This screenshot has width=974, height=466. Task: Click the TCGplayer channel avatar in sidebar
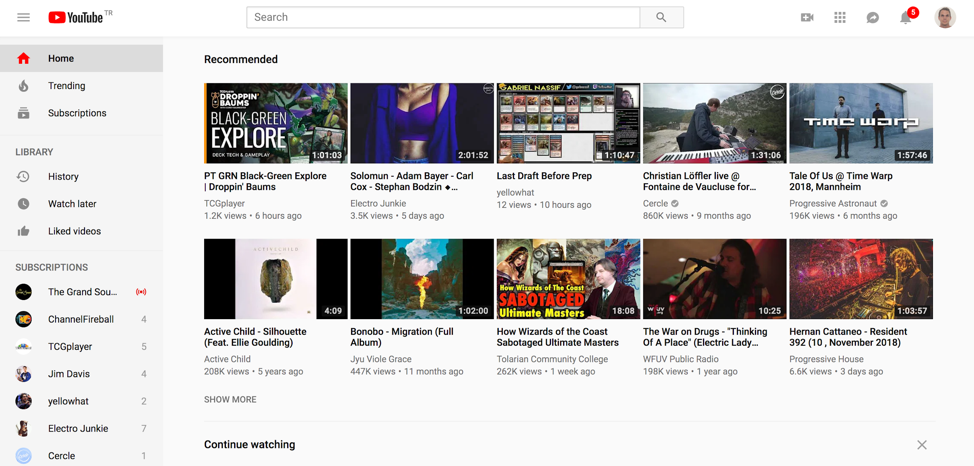[x=24, y=347]
